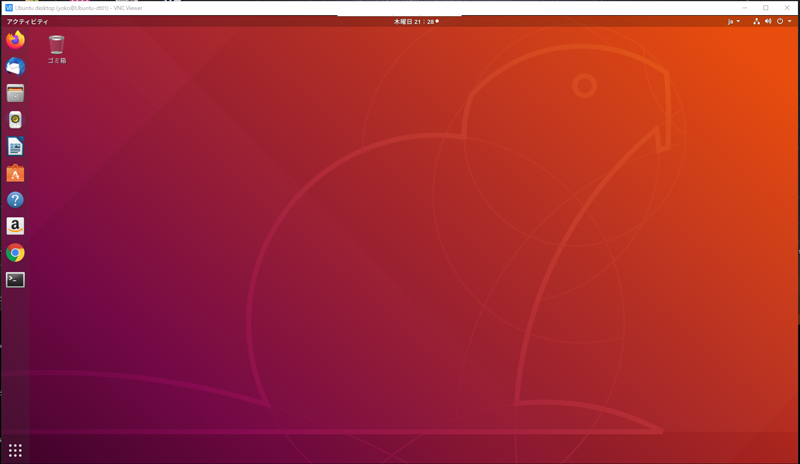
Task: Click the power icon in top bar
Action: tap(780, 21)
